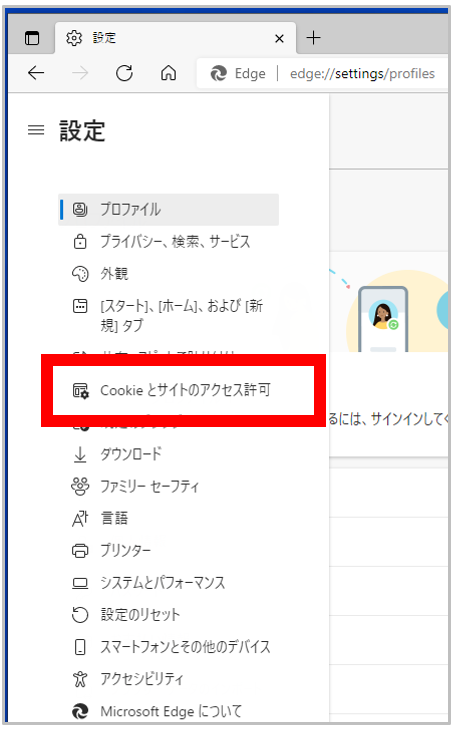
Task: Click the 言語 language icon
Action: (80, 518)
